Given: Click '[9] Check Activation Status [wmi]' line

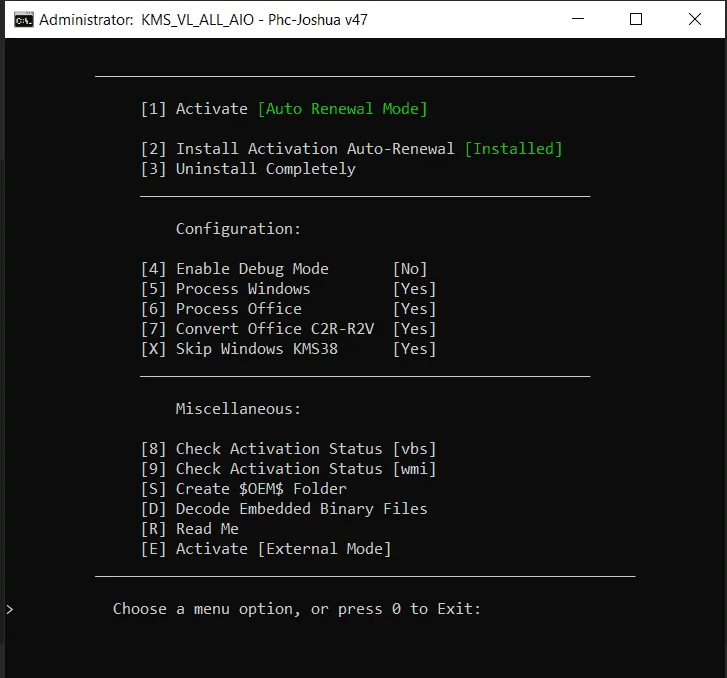Looking at the screenshot, I should (289, 469).
